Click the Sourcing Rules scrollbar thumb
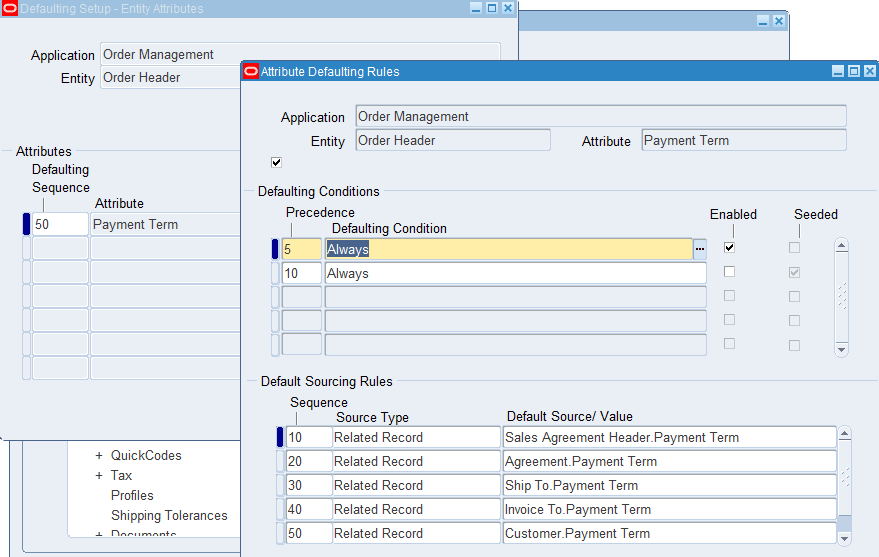Viewport: 879px width, 557px height. click(x=844, y=523)
